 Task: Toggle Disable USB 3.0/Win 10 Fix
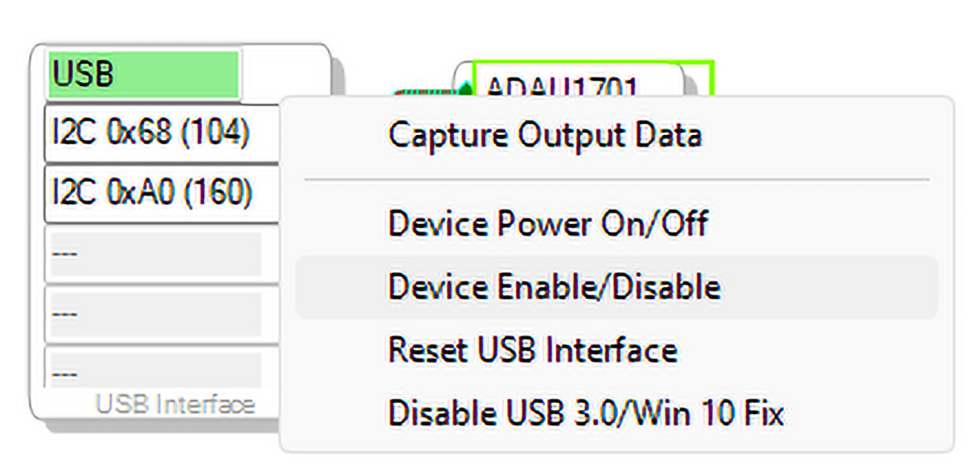point(586,412)
